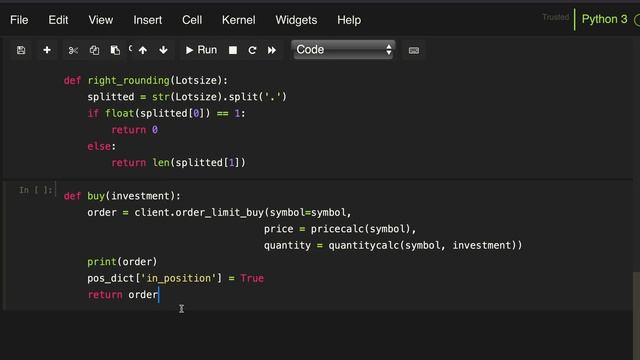640x360 pixels.
Task: Insert a cell below with the plus icon
Action: click(47, 50)
